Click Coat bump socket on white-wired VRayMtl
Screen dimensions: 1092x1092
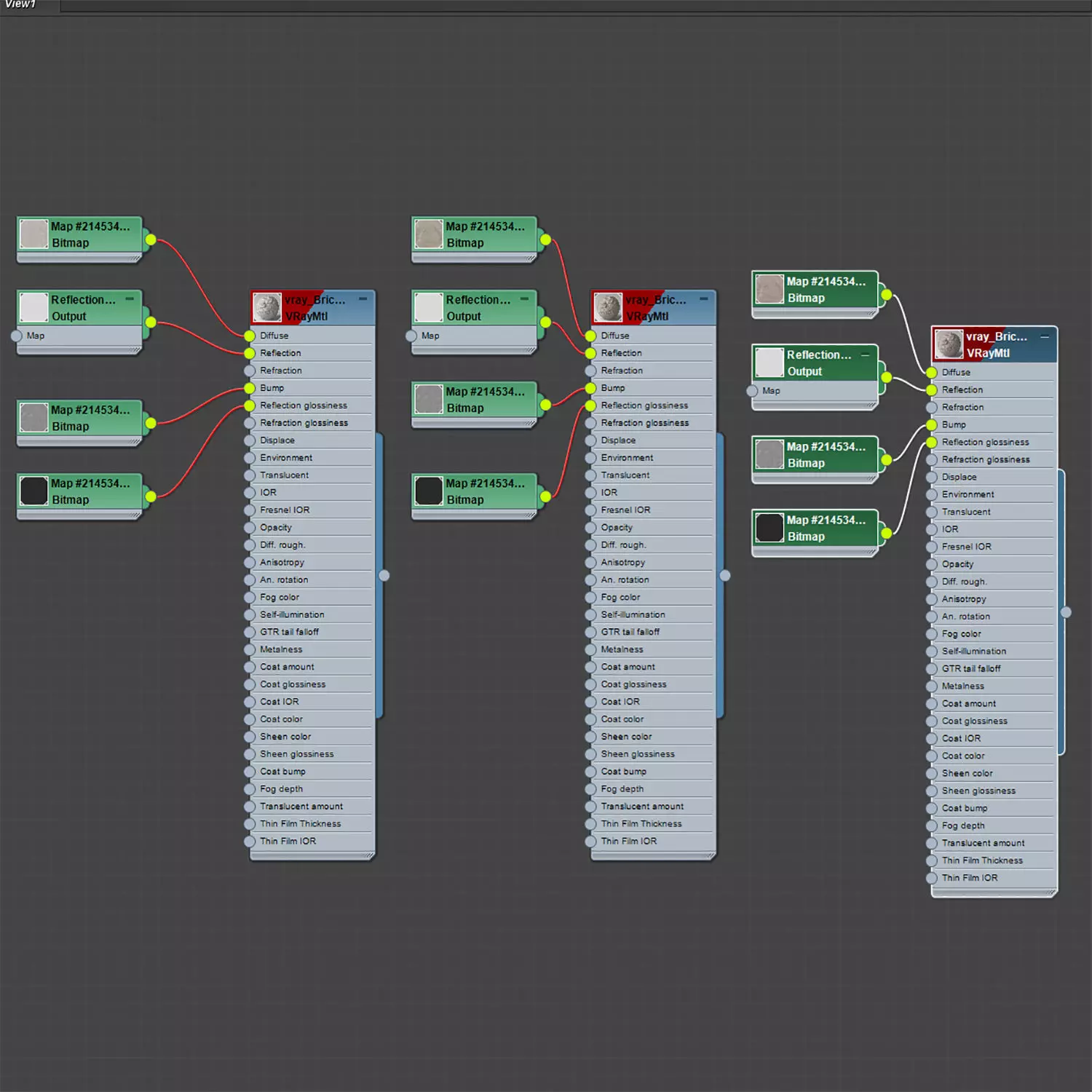[x=931, y=808]
